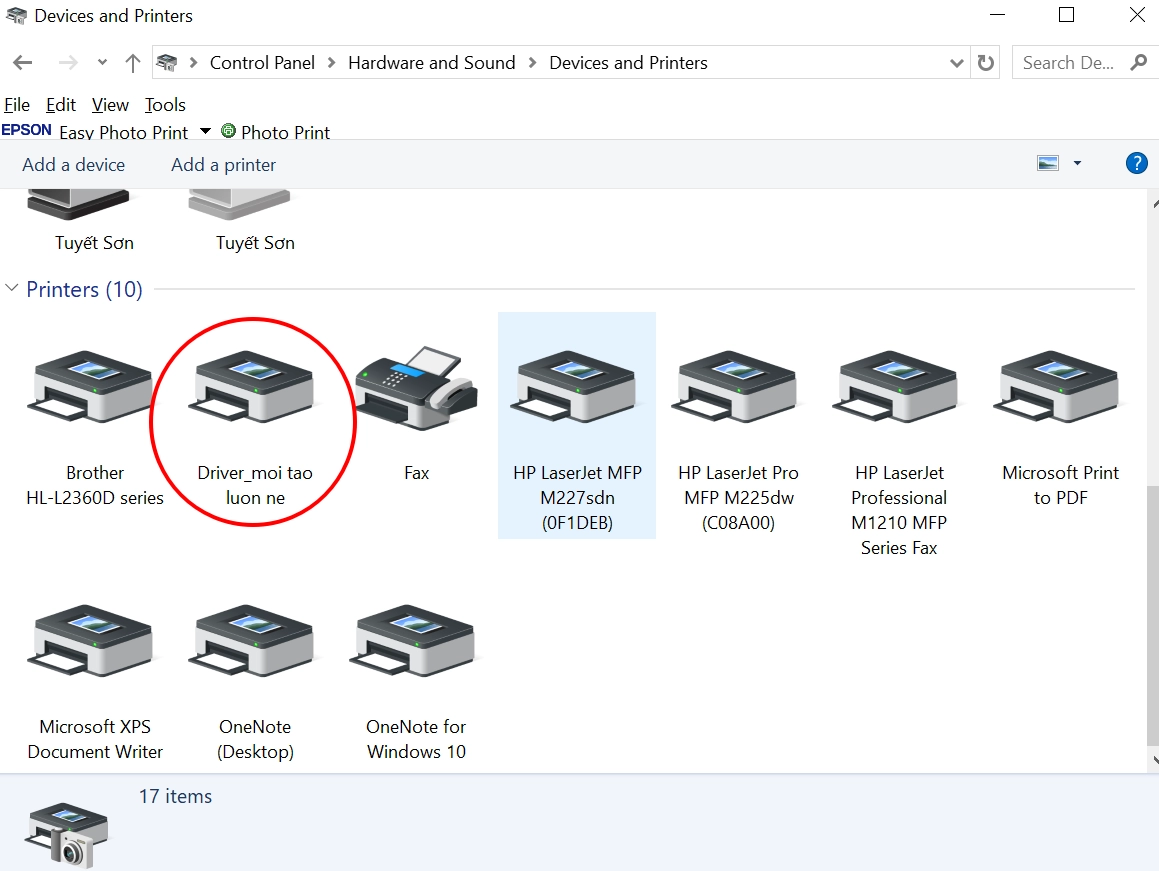
Task: Select HP LaserJet Pro MFP M225dw printer
Action: (738, 390)
